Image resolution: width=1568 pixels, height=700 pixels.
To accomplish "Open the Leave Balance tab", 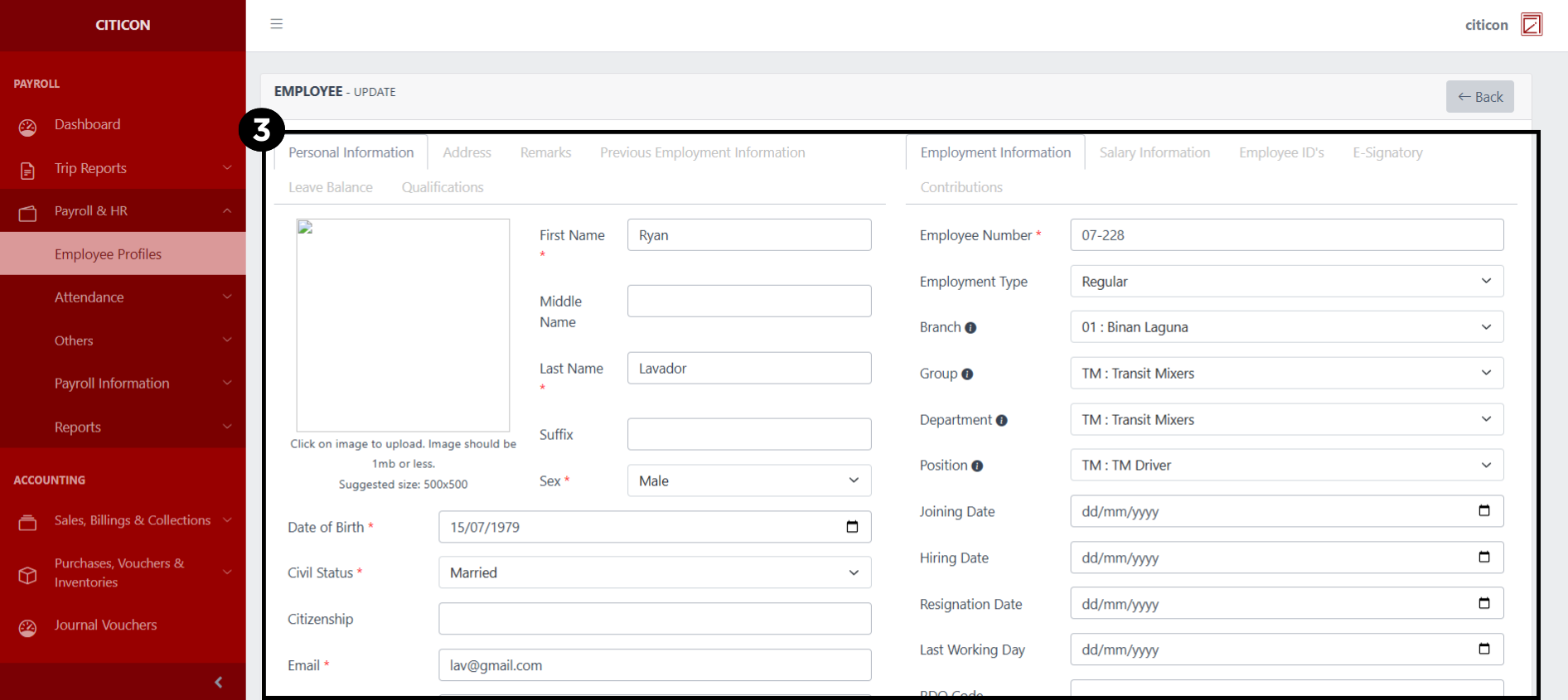I will [x=330, y=187].
